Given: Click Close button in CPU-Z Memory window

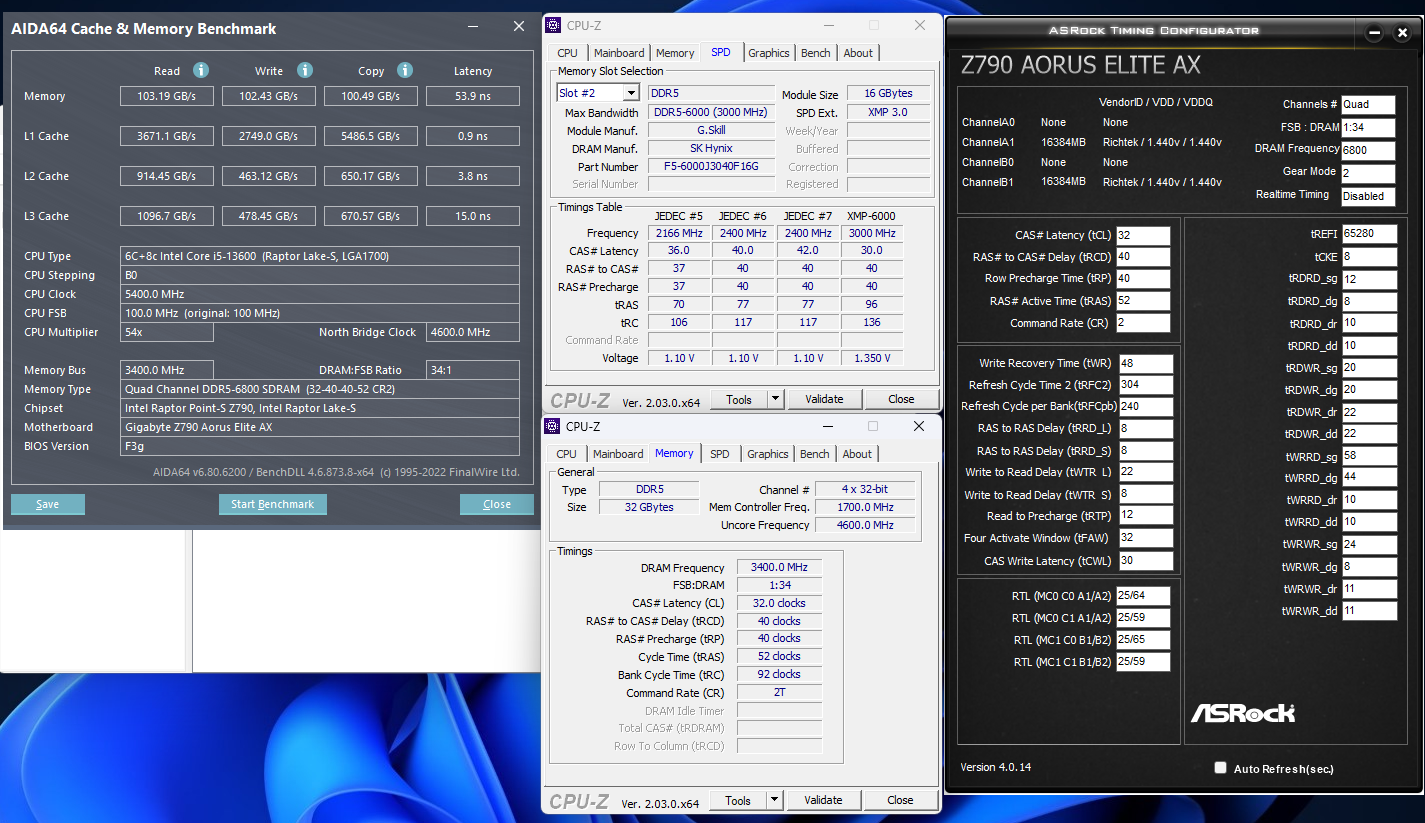Looking at the screenshot, I should (900, 800).
